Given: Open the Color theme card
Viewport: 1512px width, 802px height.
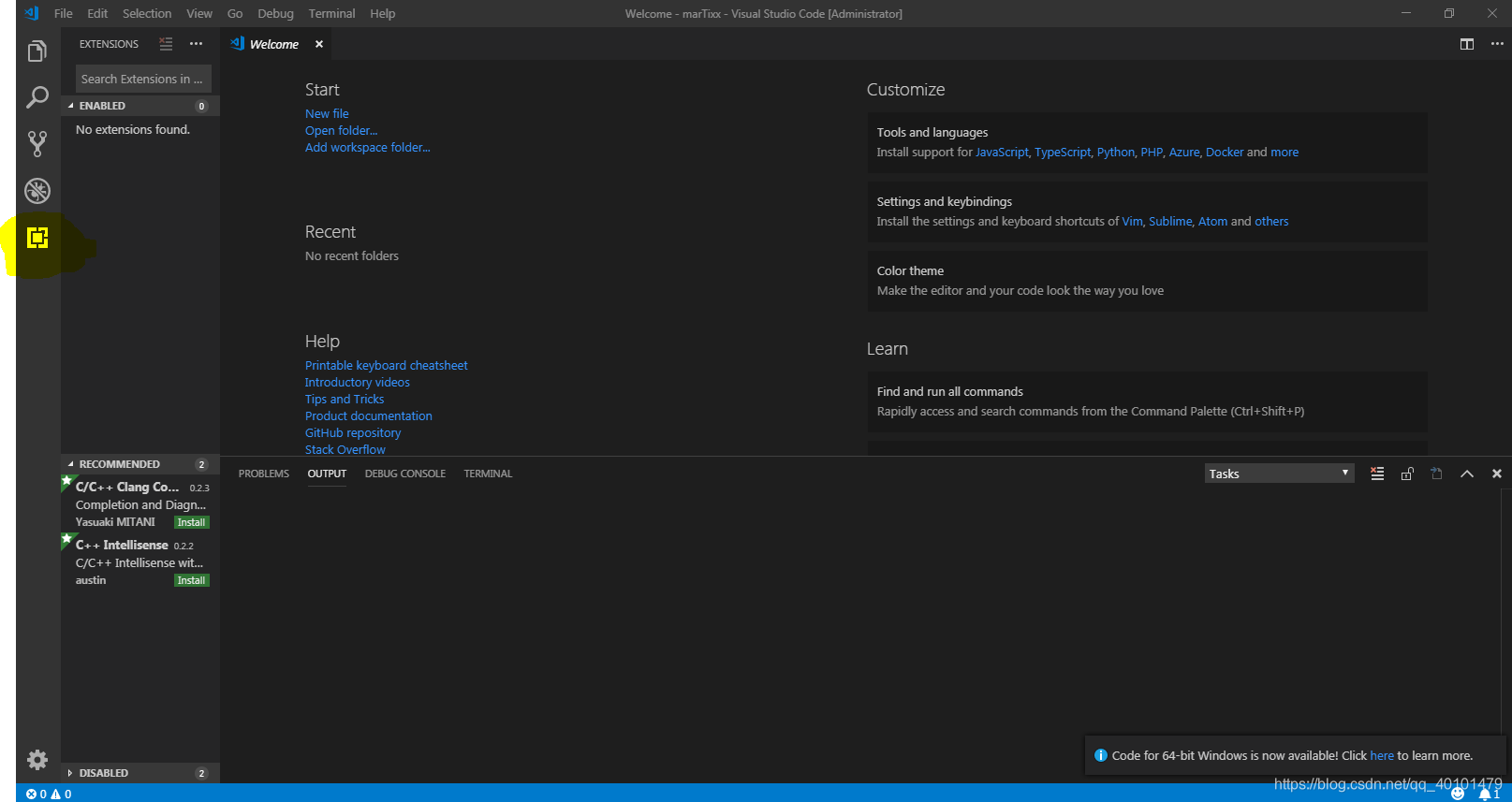Looking at the screenshot, I should pyautogui.click(x=1147, y=281).
